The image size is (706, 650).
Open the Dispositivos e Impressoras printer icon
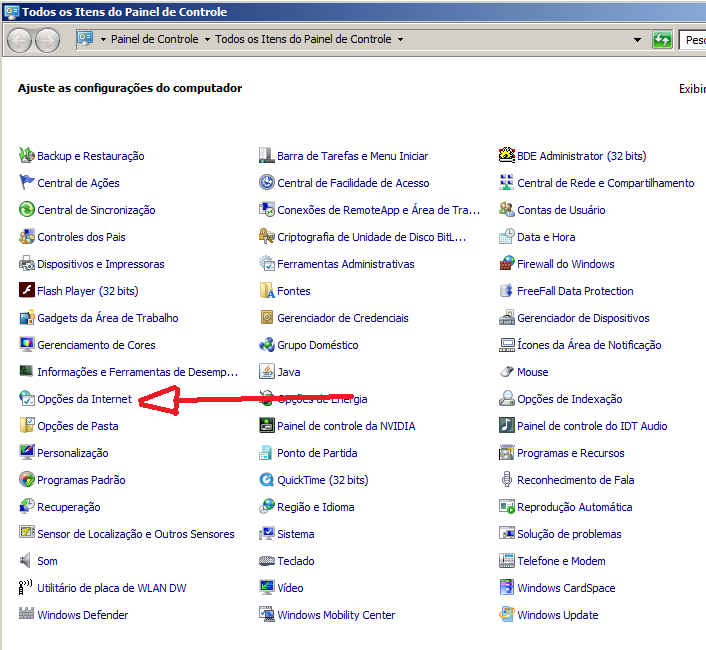27,263
